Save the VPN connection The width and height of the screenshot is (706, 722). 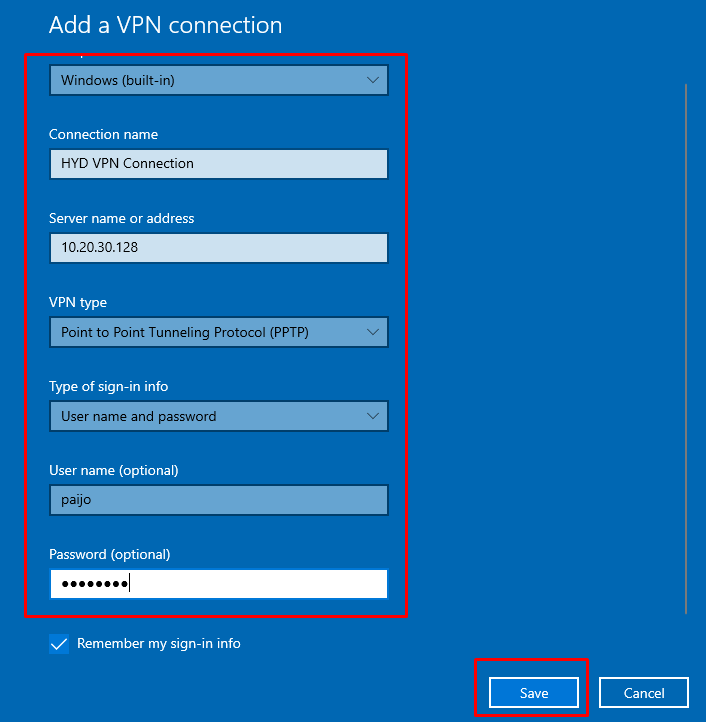coord(534,693)
